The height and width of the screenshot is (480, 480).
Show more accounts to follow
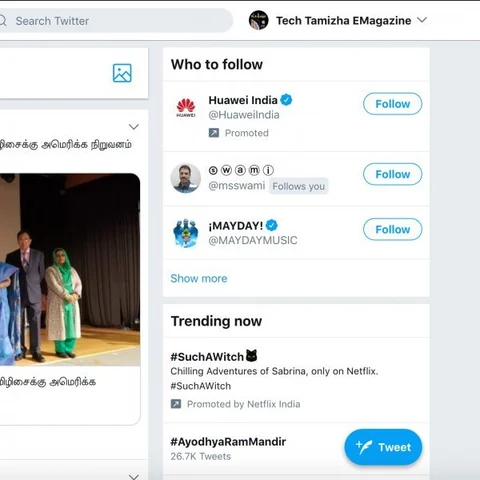click(x=199, y=278)
